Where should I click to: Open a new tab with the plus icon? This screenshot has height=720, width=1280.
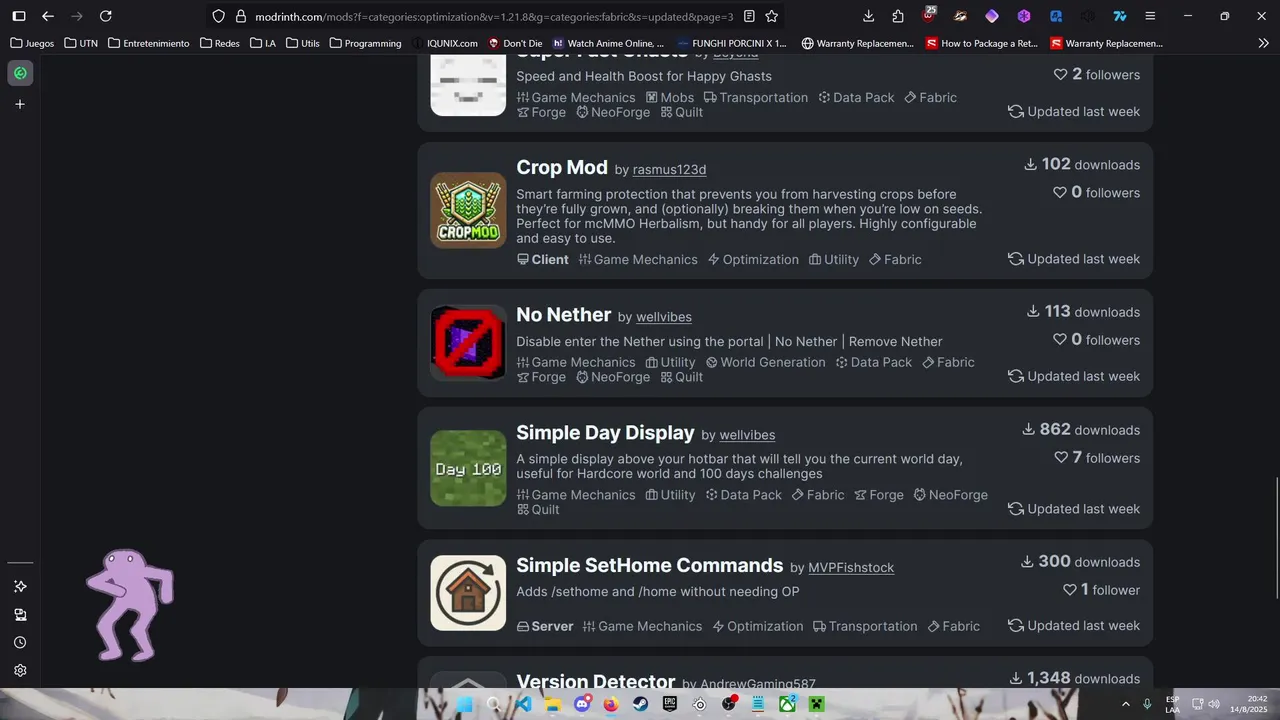click(20, 104)
